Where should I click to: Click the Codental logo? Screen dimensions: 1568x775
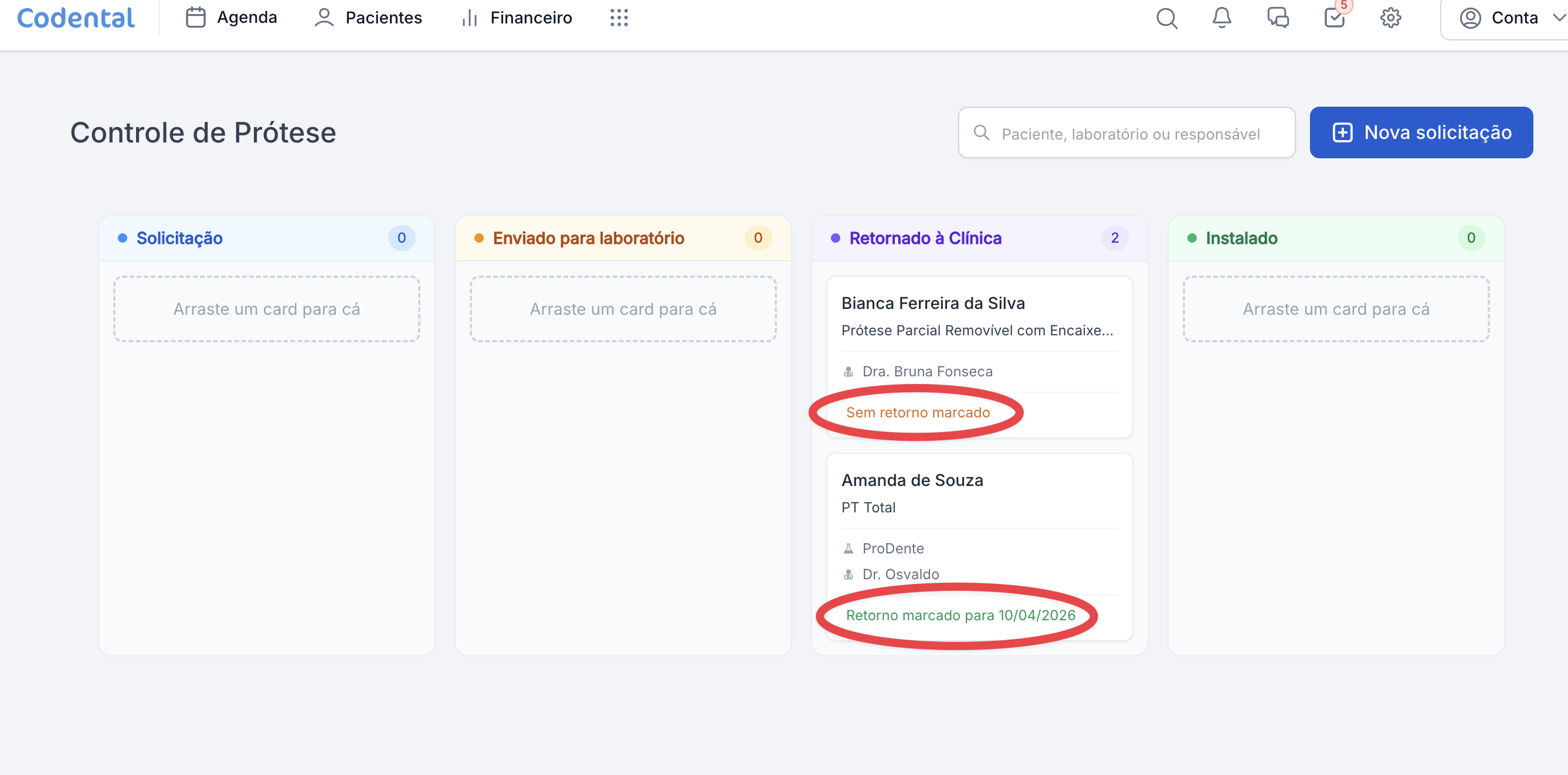pos(76,18)
